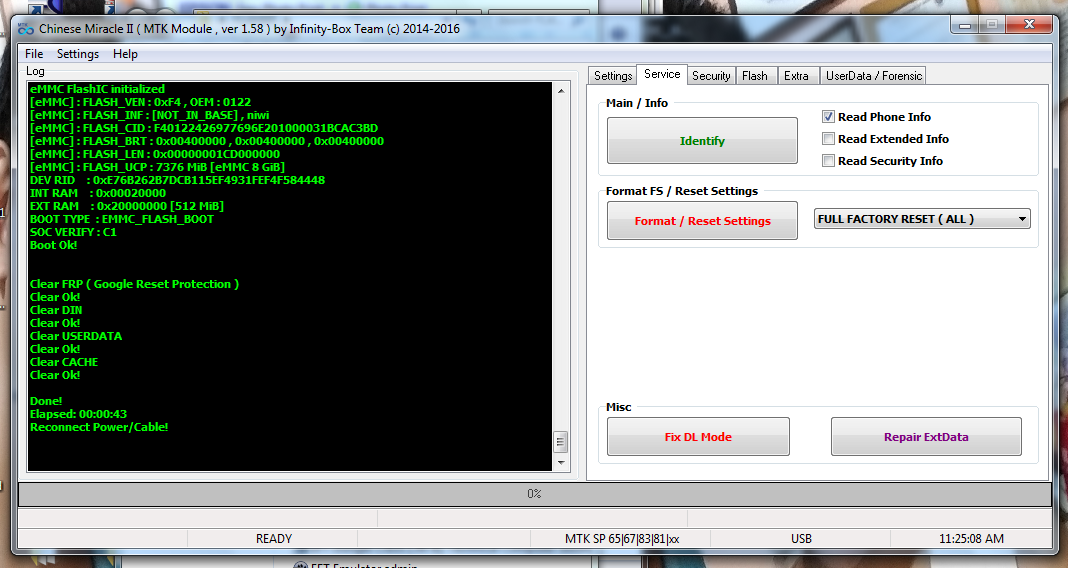Viewport: 1068px width, 568px height.
Task: Click the Repair ExtData button
Action: click(x=926, y=437)
